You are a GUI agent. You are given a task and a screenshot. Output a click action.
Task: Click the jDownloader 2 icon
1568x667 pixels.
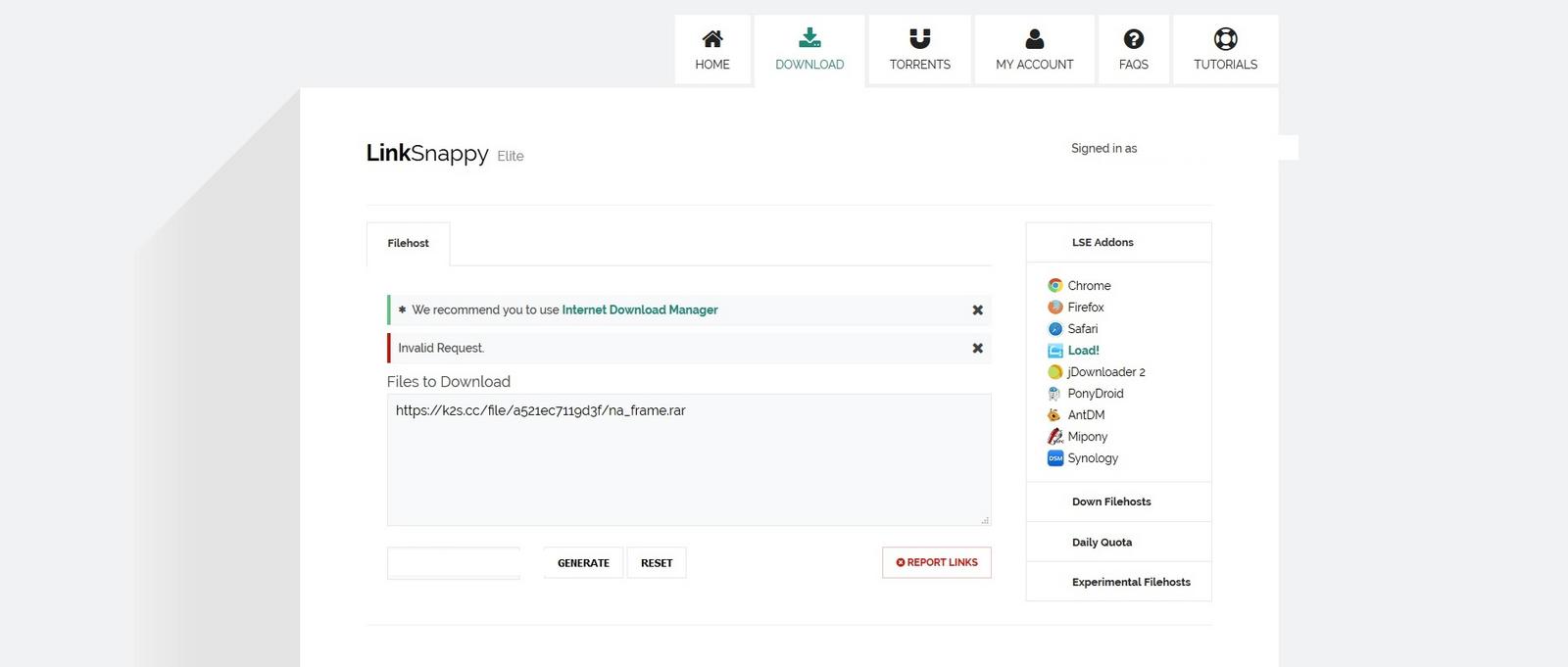click(1055, 371)
